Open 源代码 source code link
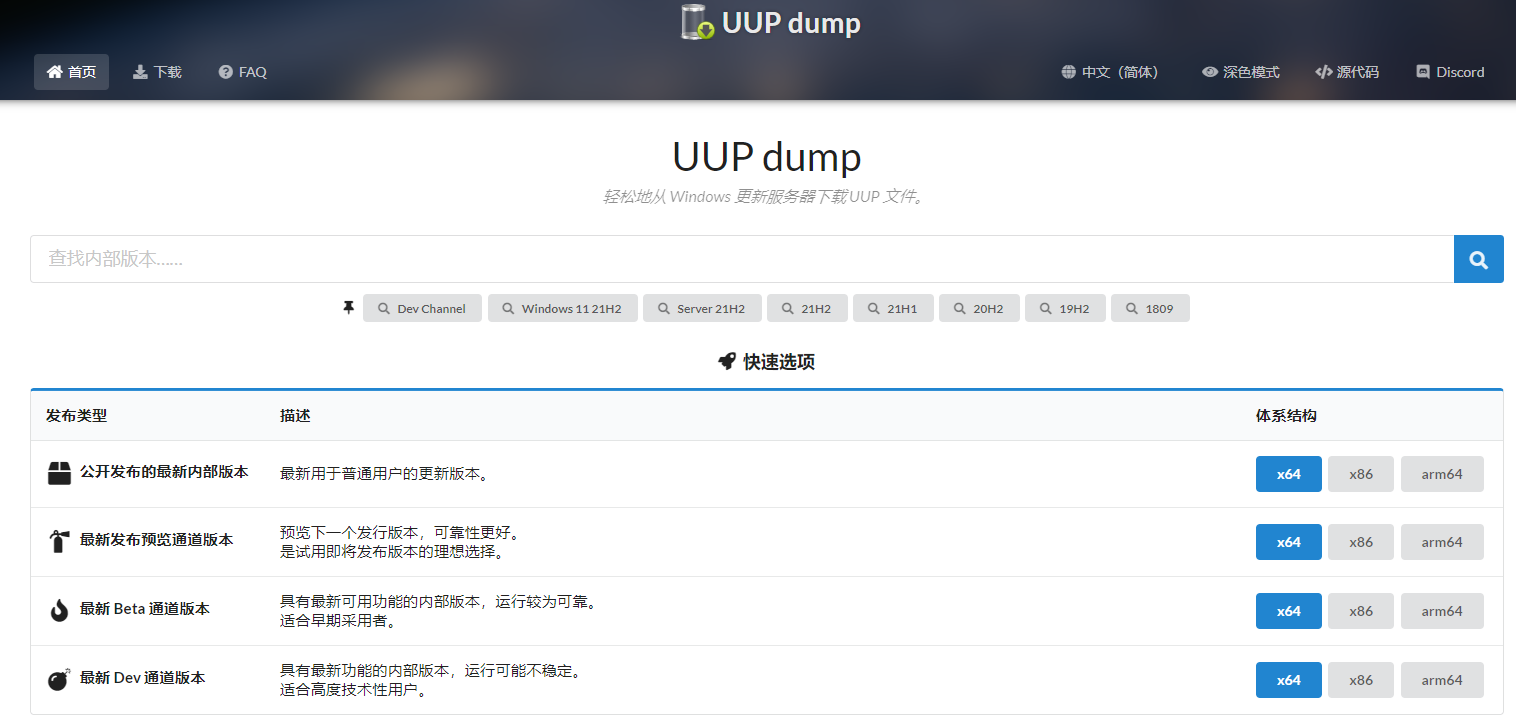1516x724 pixels. (1347, 72)
